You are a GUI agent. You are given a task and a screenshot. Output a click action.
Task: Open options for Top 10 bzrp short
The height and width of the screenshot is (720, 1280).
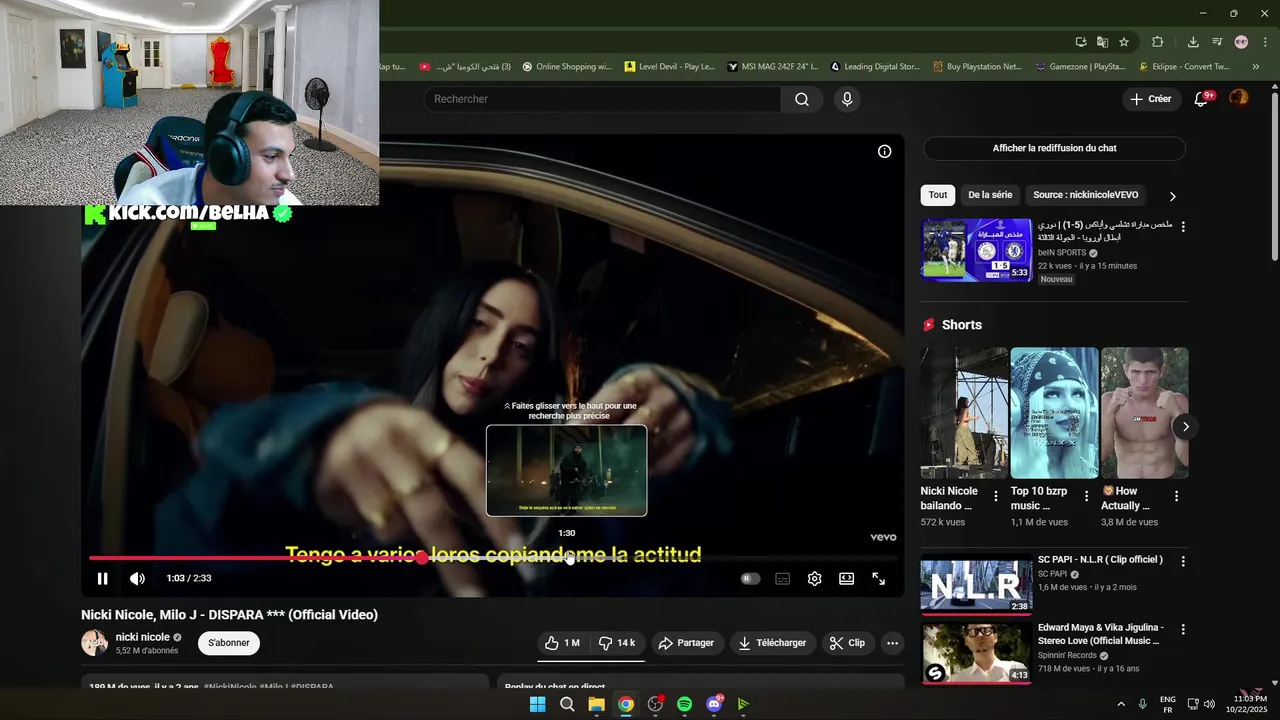[x=1086, y=496]
